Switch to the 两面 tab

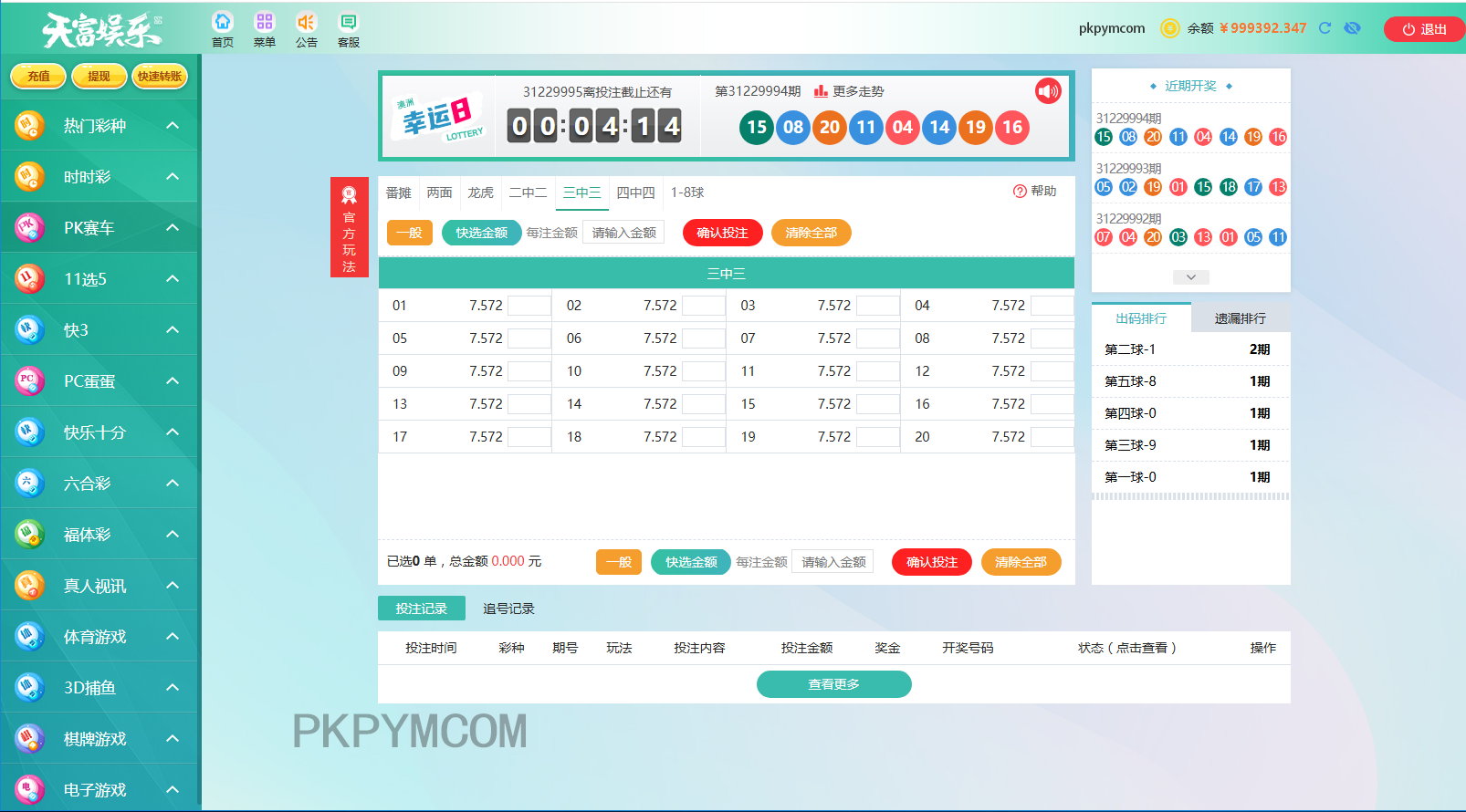(x=439, y=193)
